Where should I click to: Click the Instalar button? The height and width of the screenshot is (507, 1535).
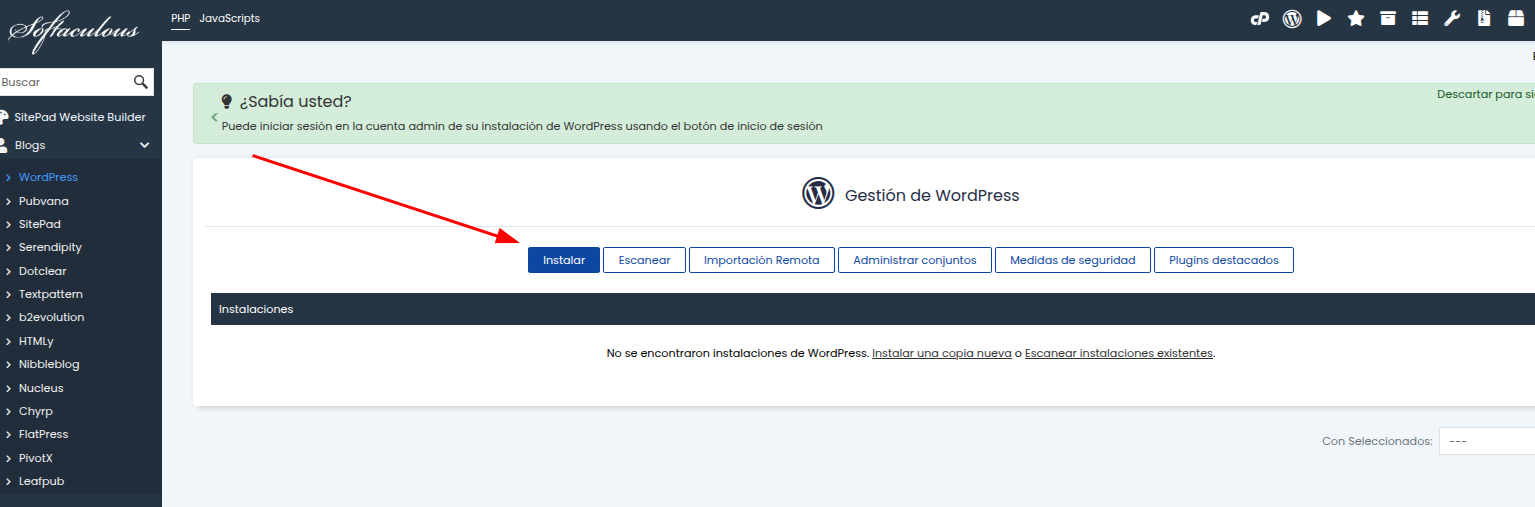coord(564,260)
